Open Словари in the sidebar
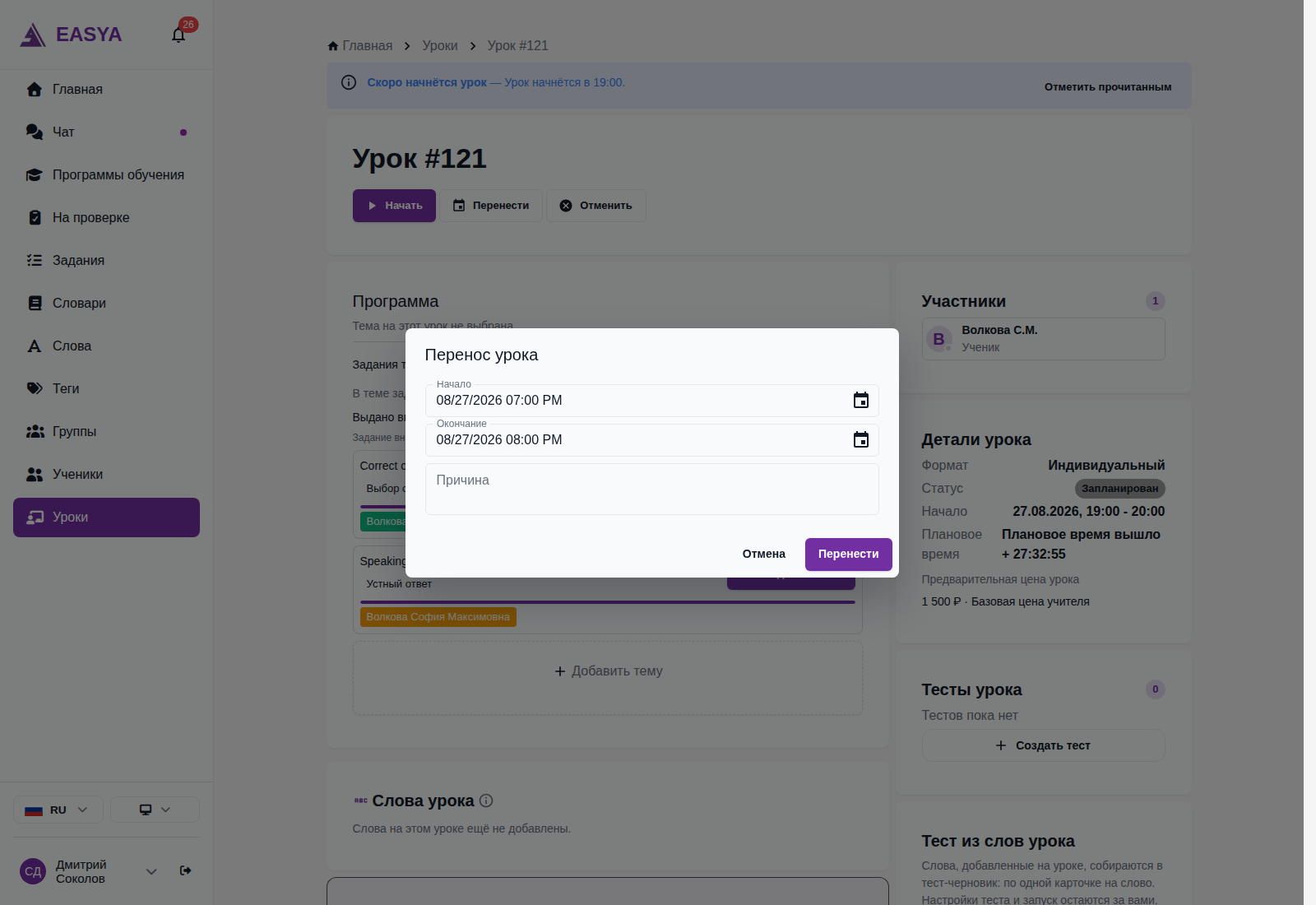Image resolution: width=1316 pixels, height=905 pixels. pos(106,303)
